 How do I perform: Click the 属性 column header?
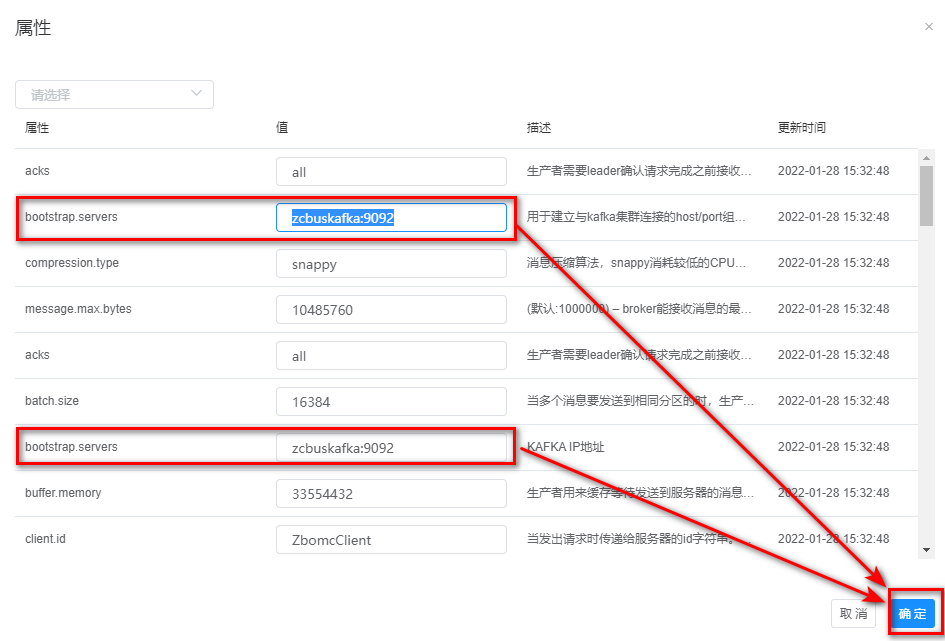click(x=37, y=128)
